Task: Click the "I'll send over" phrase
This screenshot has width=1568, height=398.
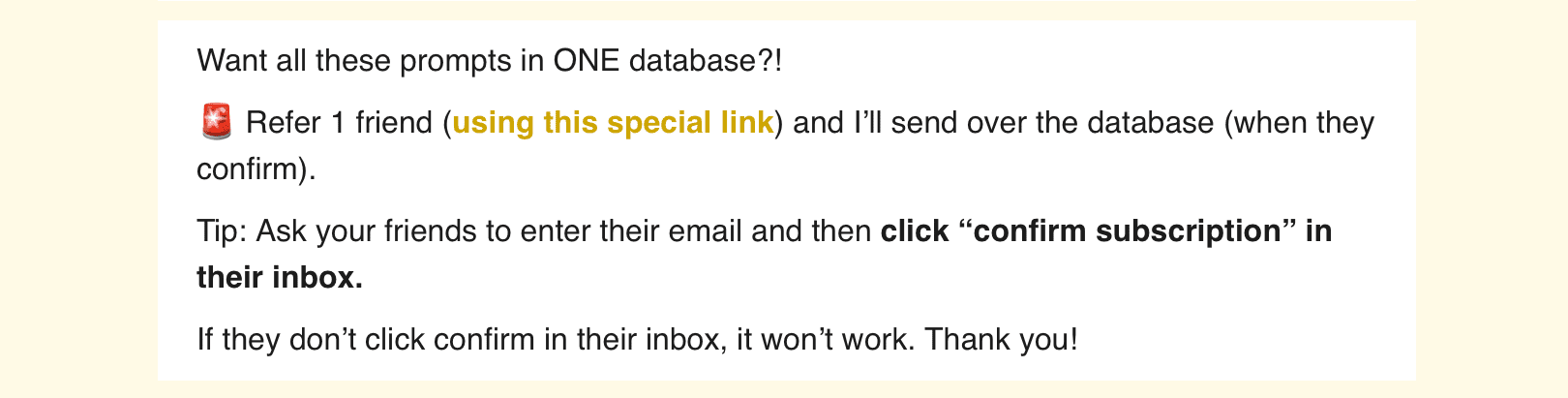Action: [x=920, y=123]
